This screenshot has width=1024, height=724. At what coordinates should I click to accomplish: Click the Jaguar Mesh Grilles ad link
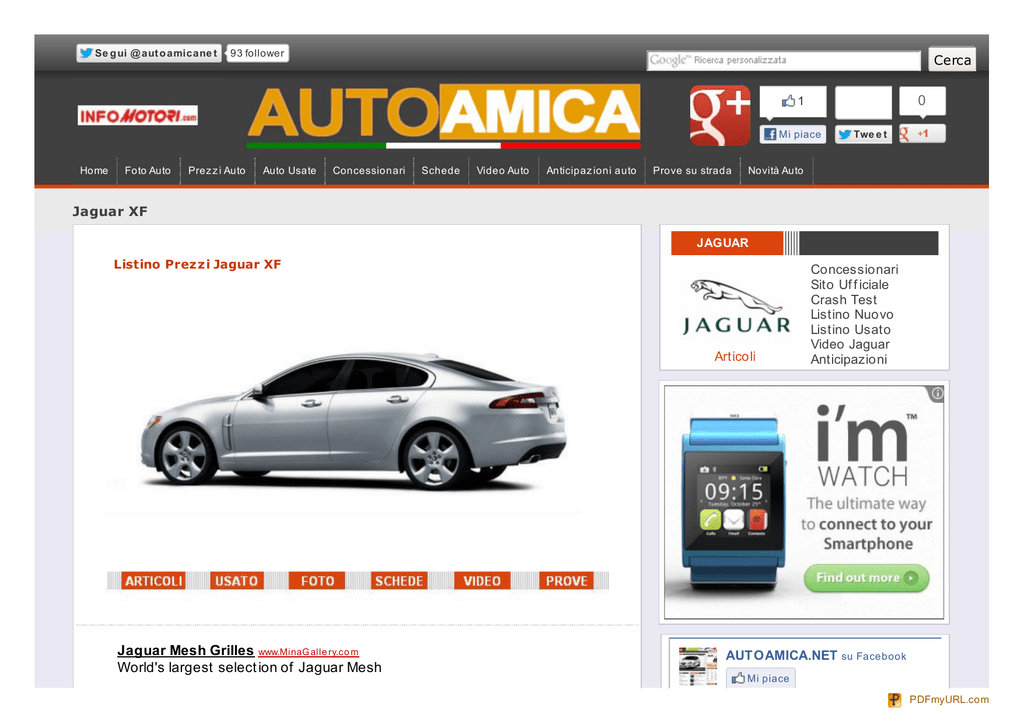click(185, 650)
